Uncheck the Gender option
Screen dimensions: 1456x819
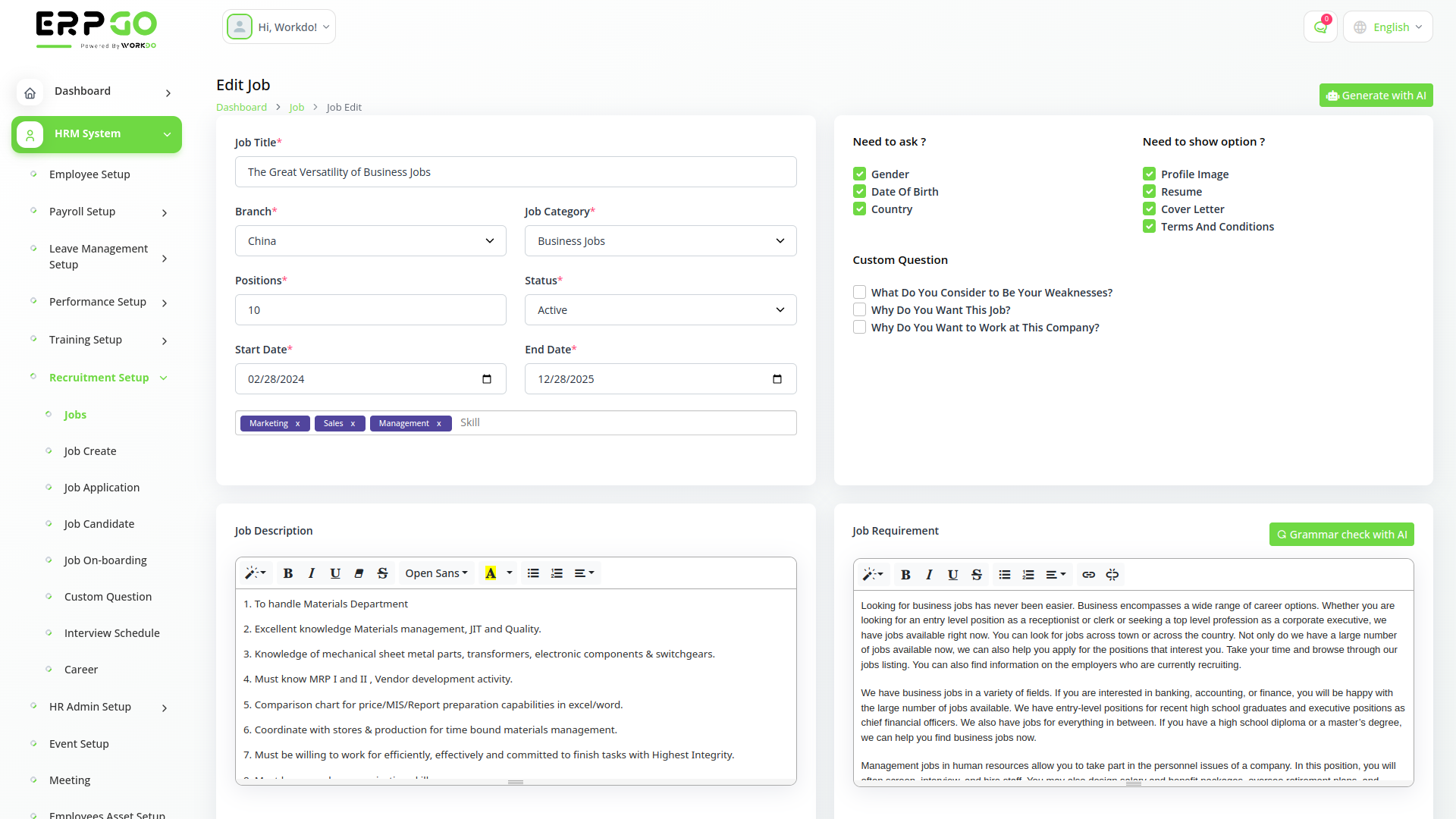pos(859,174)
